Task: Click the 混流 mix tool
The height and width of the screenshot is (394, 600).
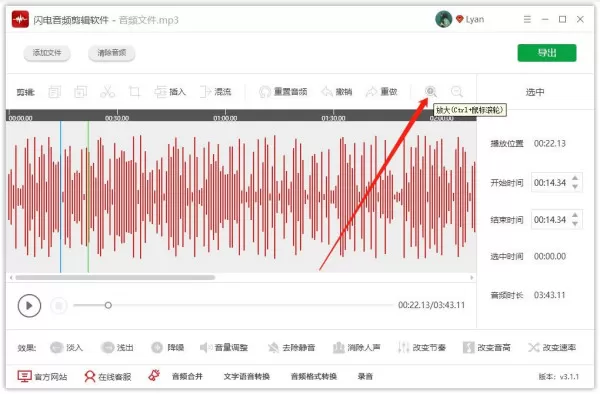Action: 215,92
